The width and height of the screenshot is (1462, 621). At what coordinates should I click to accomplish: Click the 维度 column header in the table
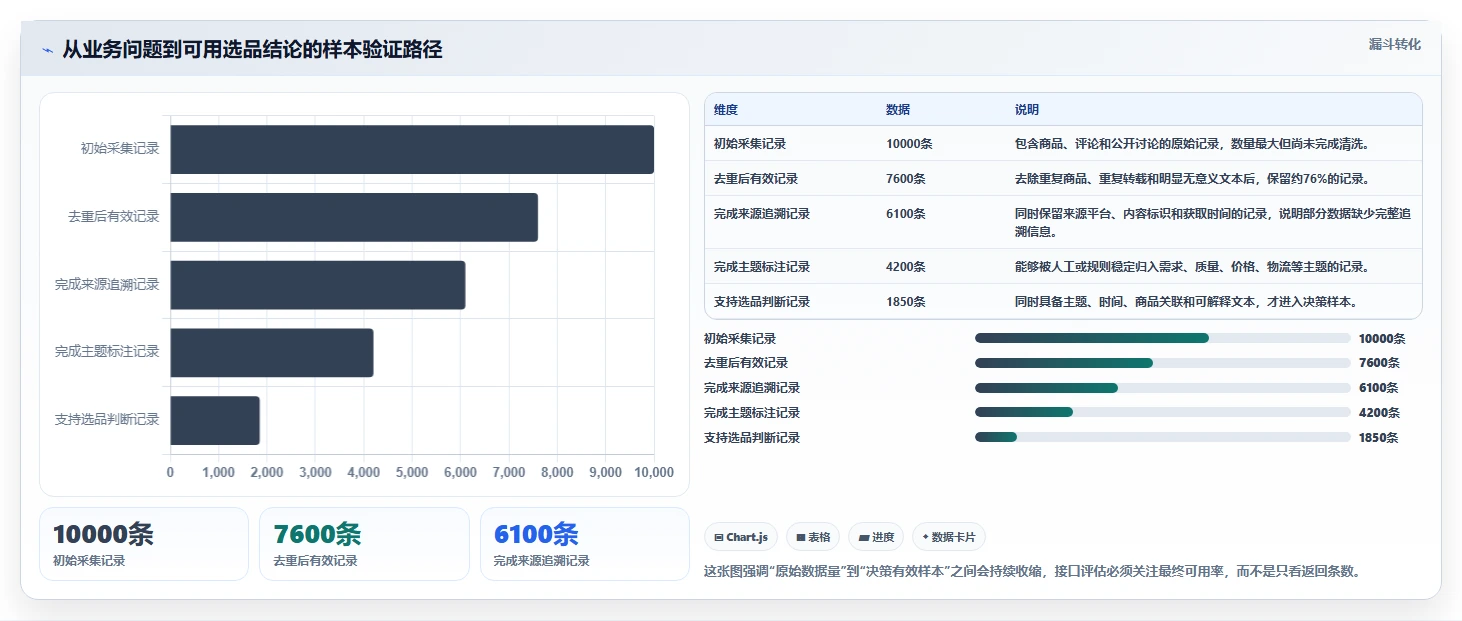click(726, 109)
